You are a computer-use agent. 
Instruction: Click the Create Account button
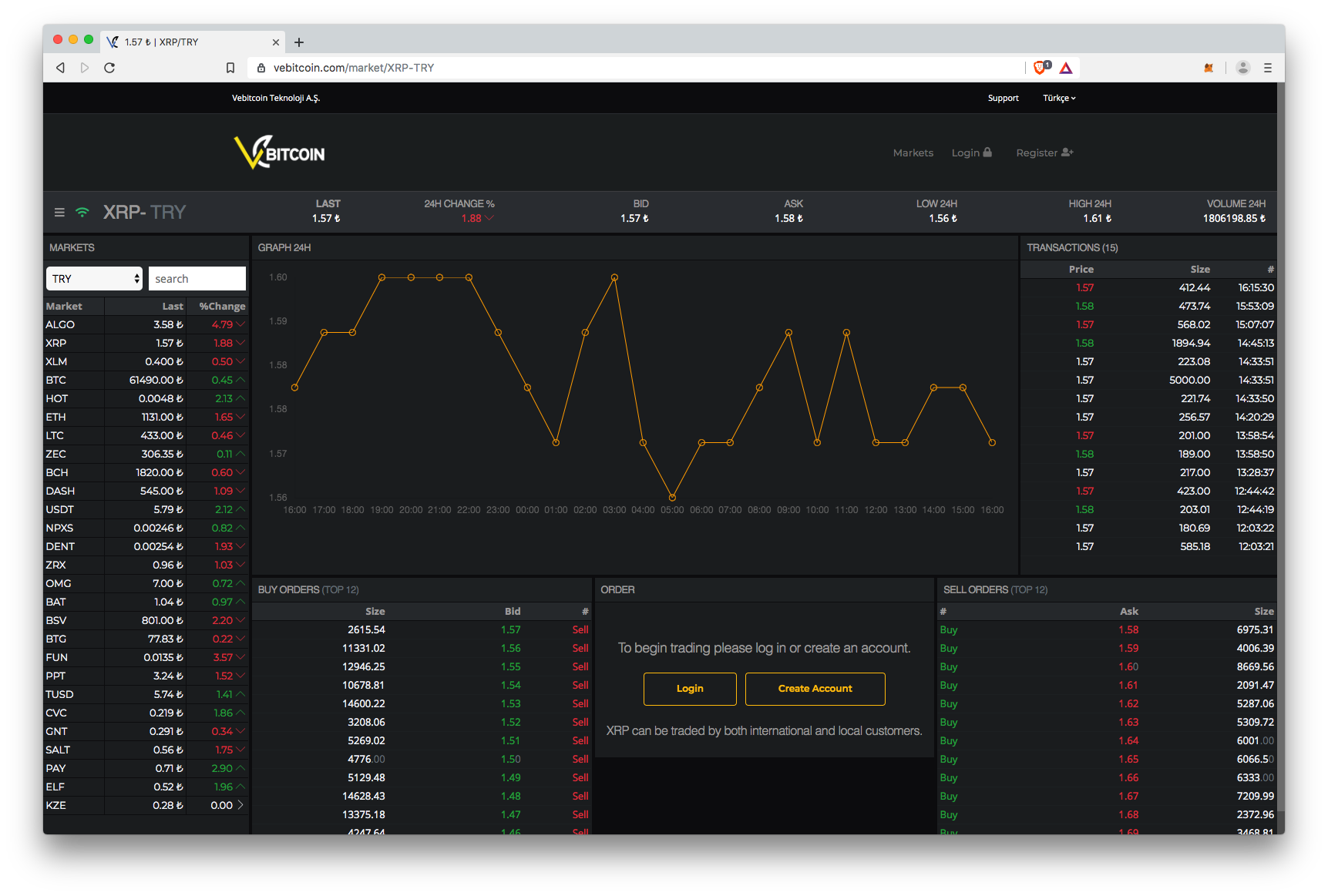815,689
